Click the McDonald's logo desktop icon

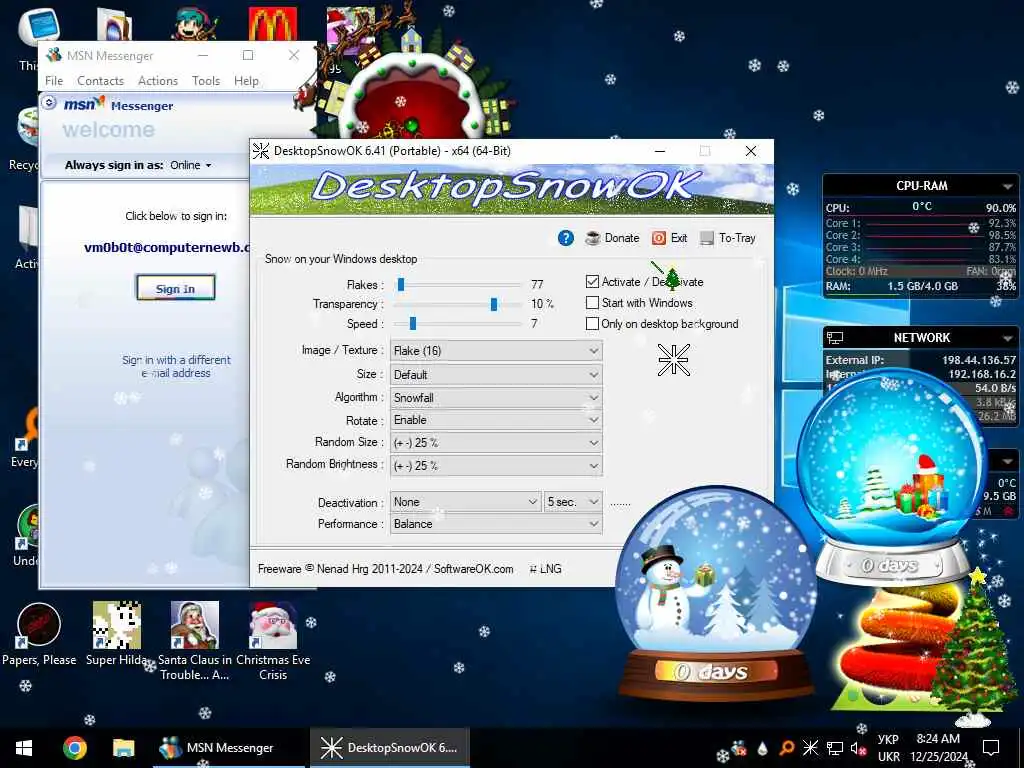click(273, 24)
